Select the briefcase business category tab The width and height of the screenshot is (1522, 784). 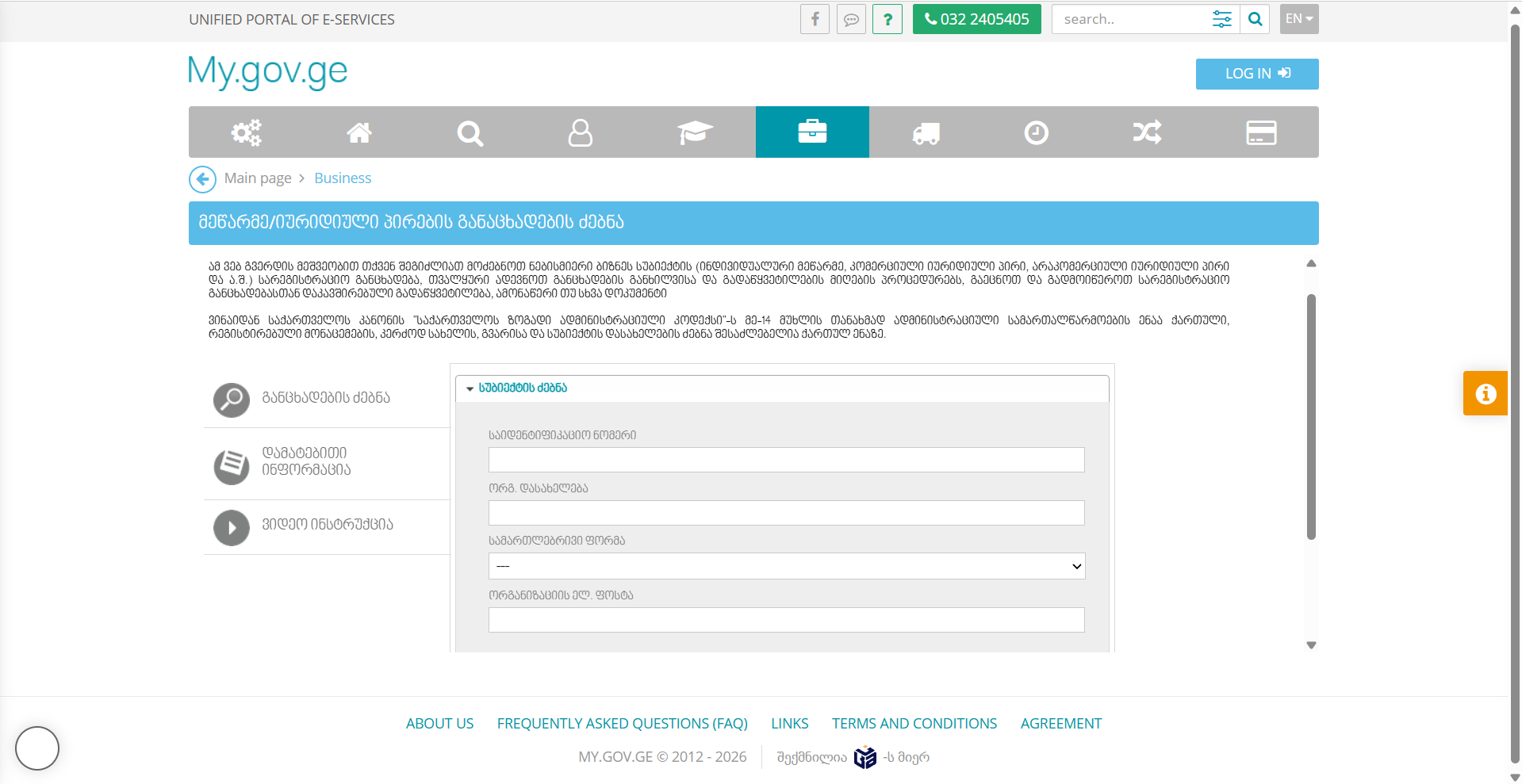[812, 132]
